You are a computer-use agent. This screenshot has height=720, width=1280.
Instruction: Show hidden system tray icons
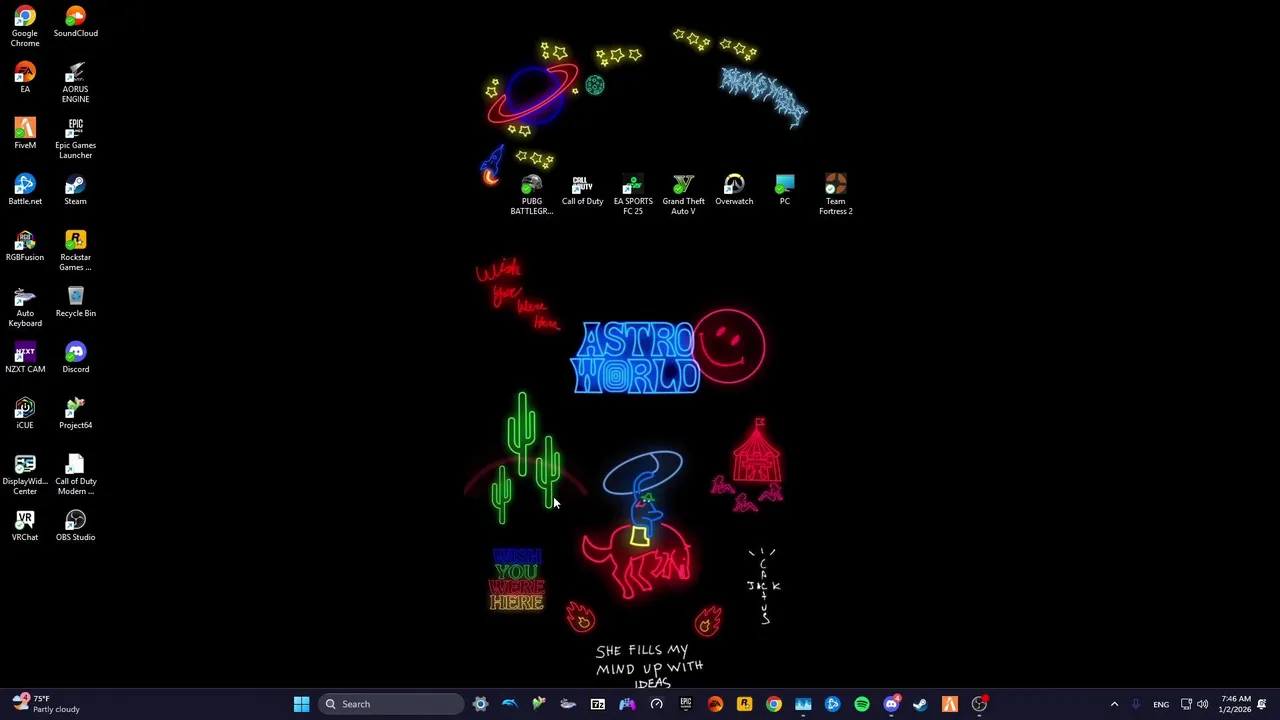(1114, 704)
